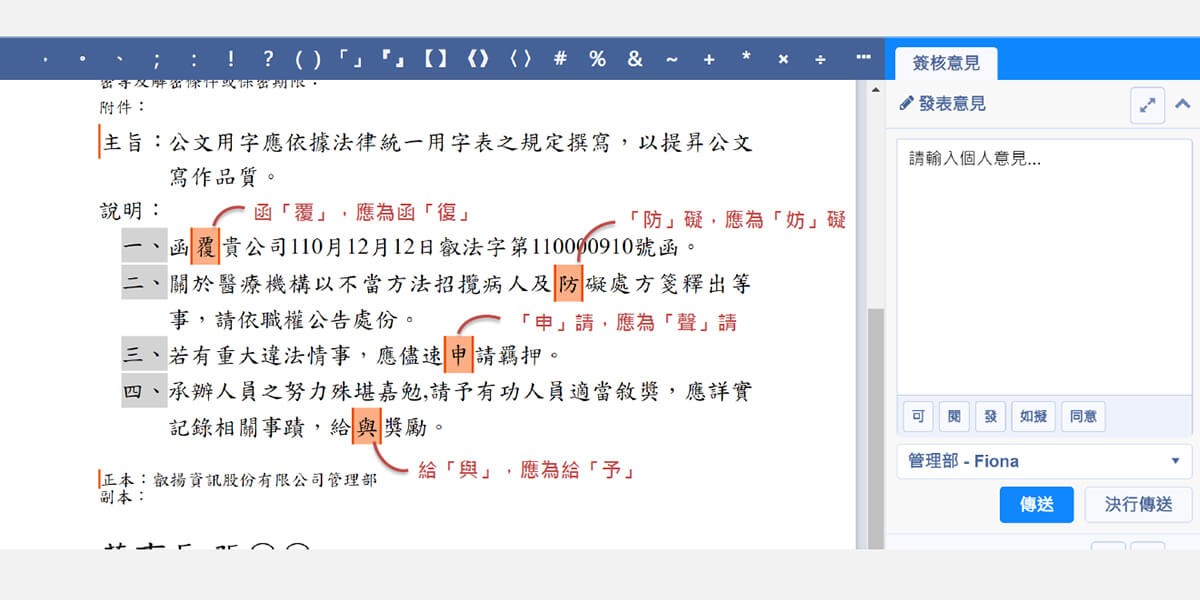Collapse 發表意見 section using the chevron
This screenshot has width=1200, height=600.
pyautogui.click(x=1183, y=104)
